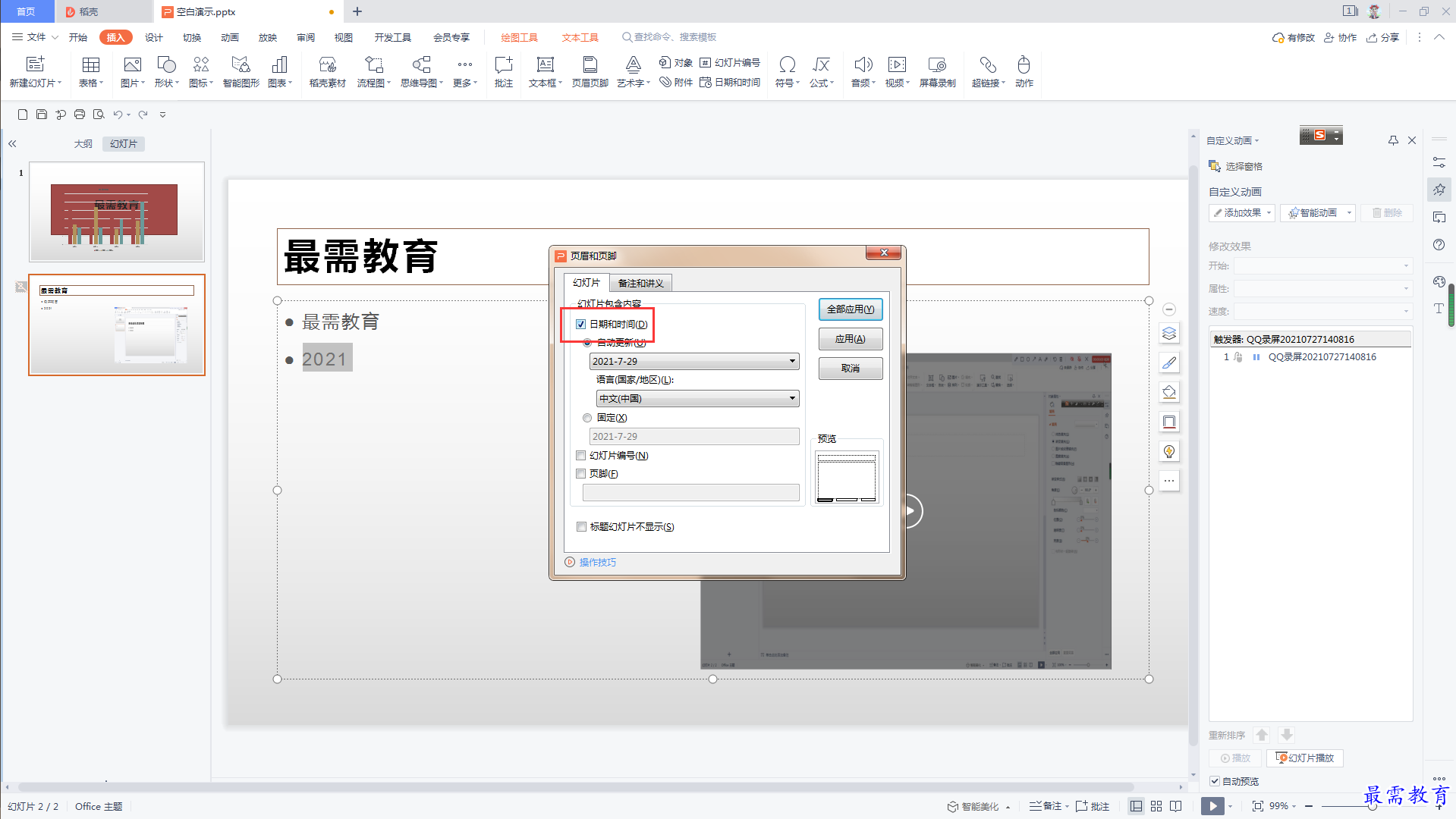Open the language dropdown 中文(中国)

pyautogui.click(x=698, y=399)
